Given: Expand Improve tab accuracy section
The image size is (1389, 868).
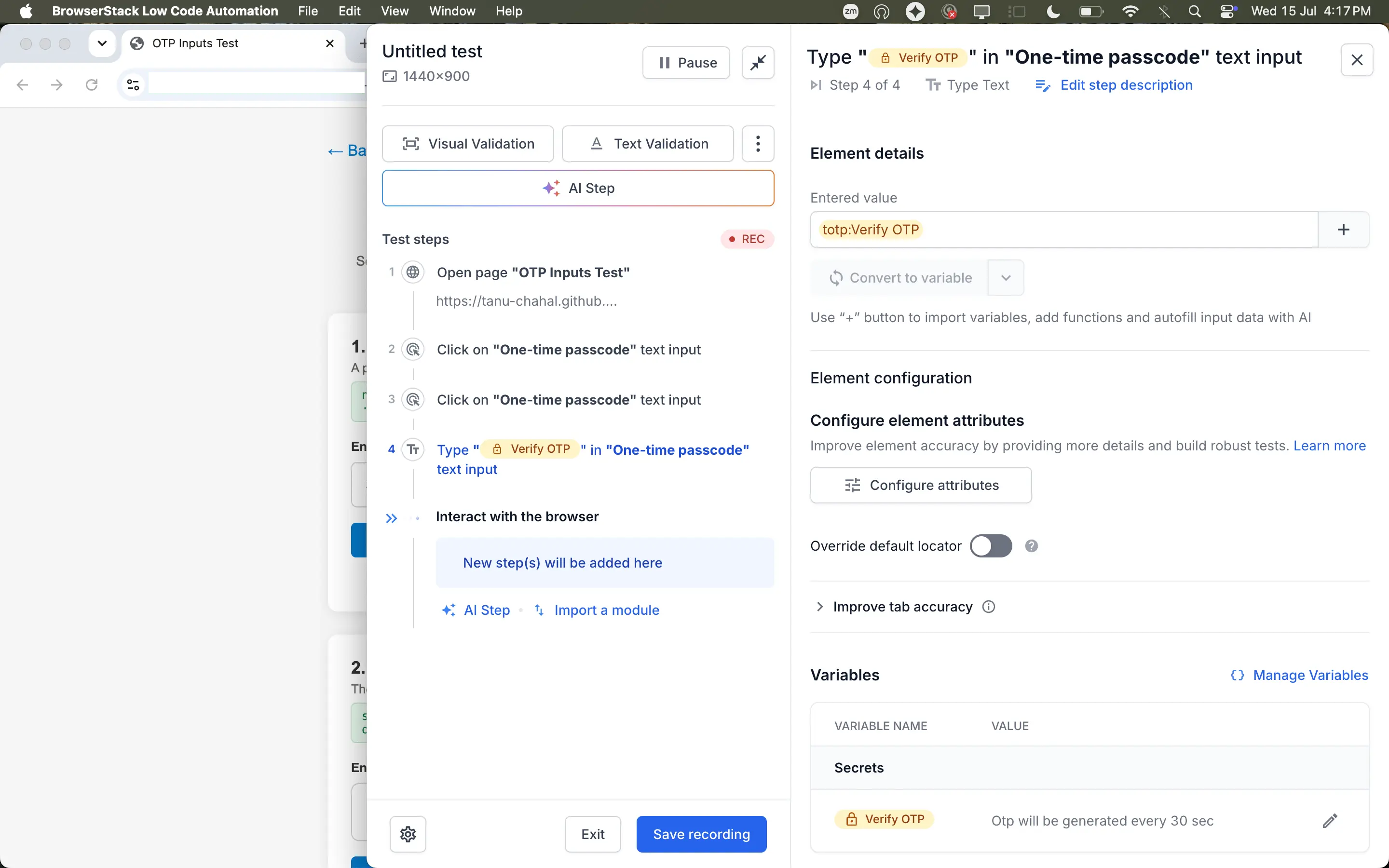Looking at the screenshot, I should [894, 607].
